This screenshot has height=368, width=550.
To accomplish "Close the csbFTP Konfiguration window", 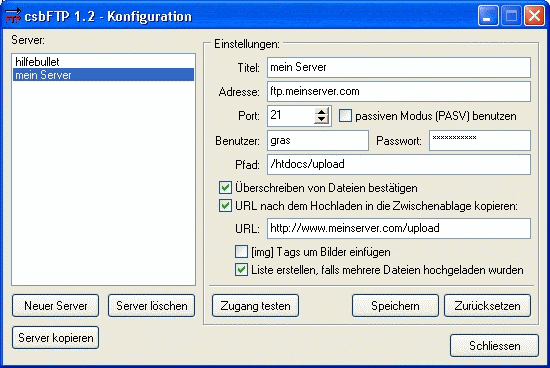I will pos(534,16).
